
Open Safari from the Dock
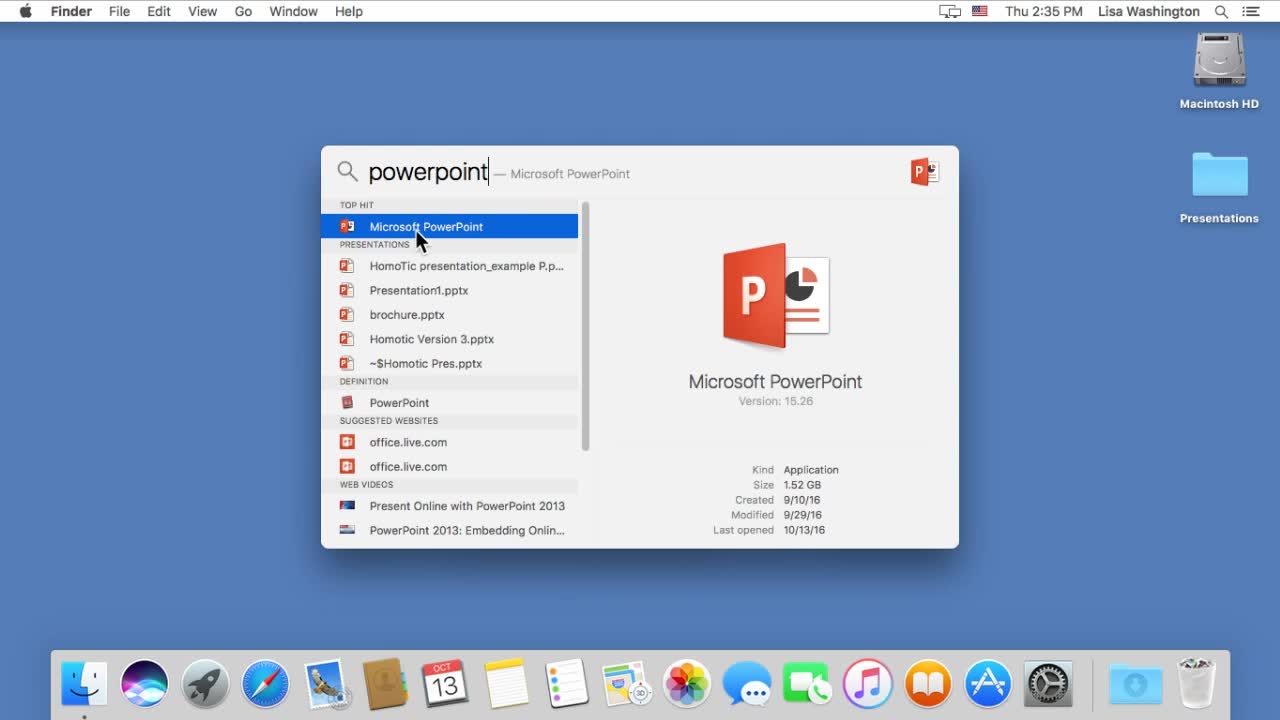tap(265, 684)
